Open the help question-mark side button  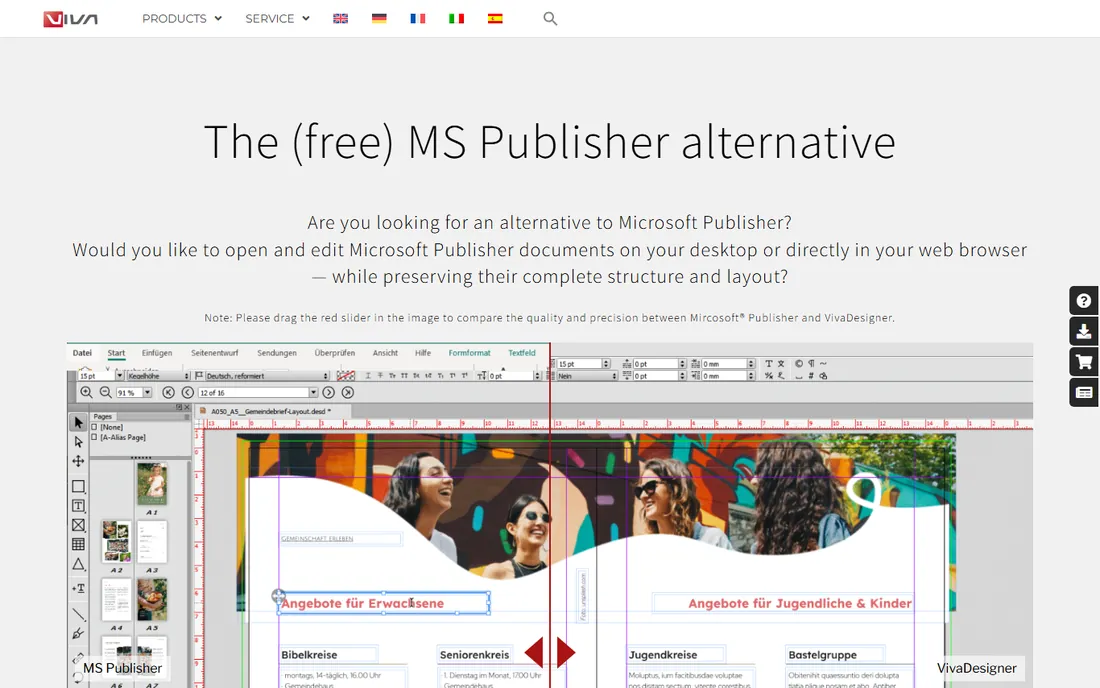coord(1084,301)
